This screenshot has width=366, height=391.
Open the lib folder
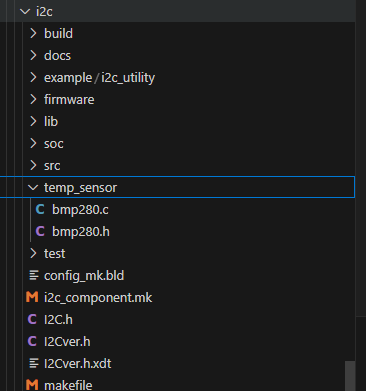point(51,121)
